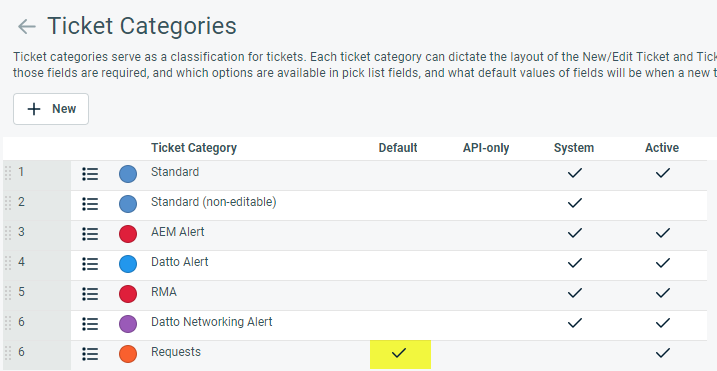Open context menu icon for Standard row
The image size is (717, 371).
(x=90, y=174)
